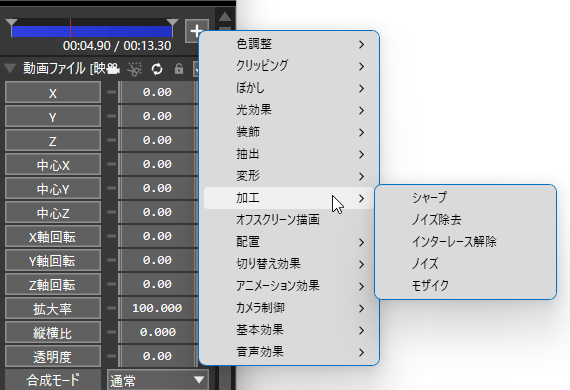The image size is (570, 390).
Task: Click the 00:04.90 / 00:13.30 time readout
Action: [117, 46]
